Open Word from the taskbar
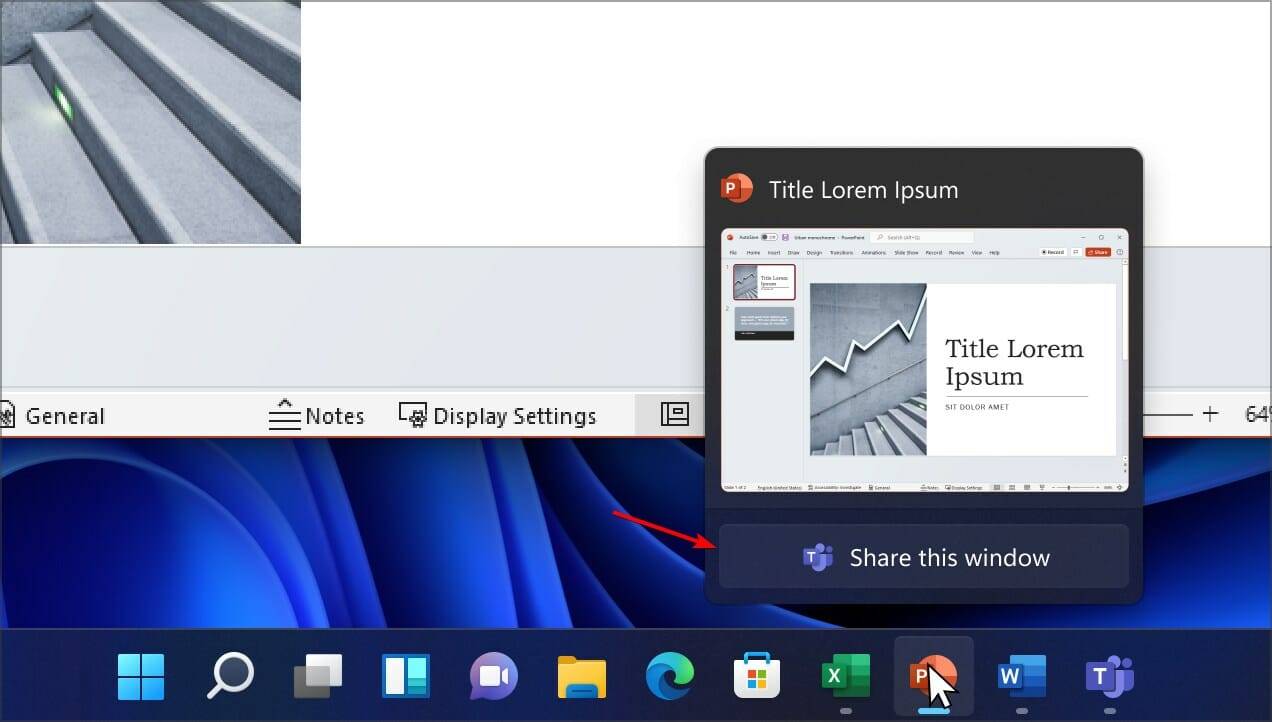This screenshot has height=722, width=1272. pyautogui.click(x=1021, y=677)
